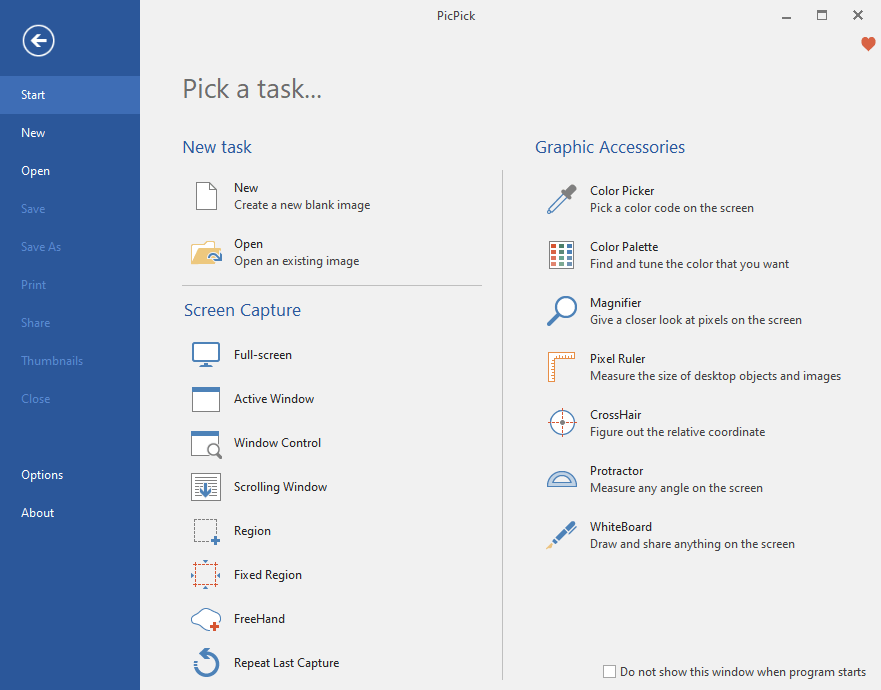This screenshot has width=881, height=690.
Task: Click the red heart icon
Action: tap(868, 44)
